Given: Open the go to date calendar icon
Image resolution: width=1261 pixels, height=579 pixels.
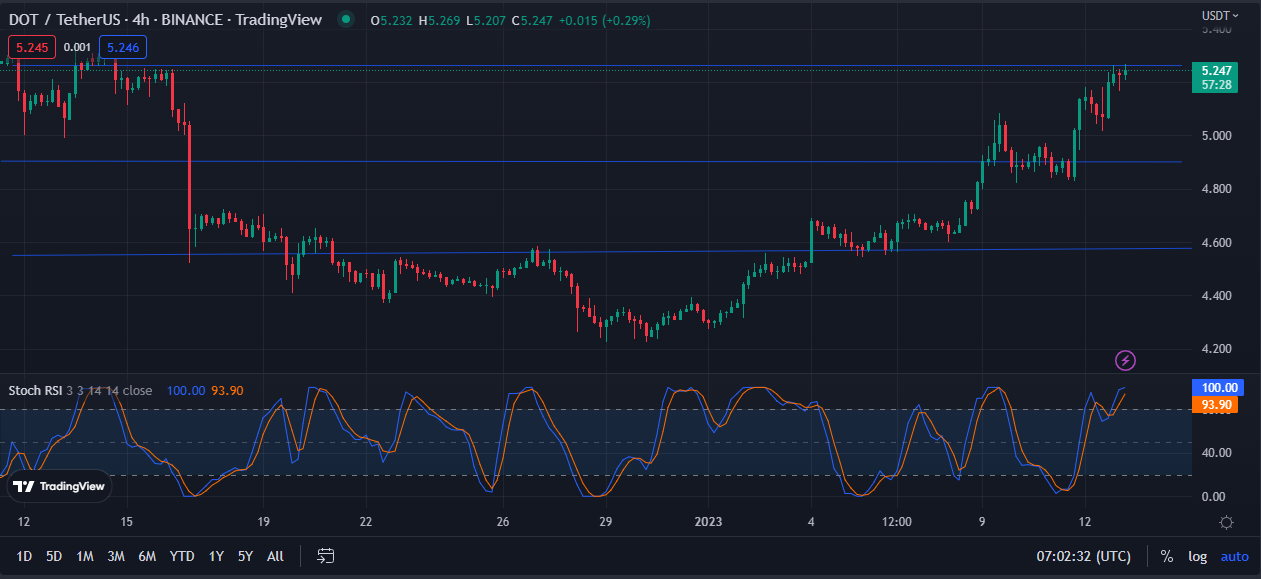Looking at the screenshot, I should [x=325, y=556].
